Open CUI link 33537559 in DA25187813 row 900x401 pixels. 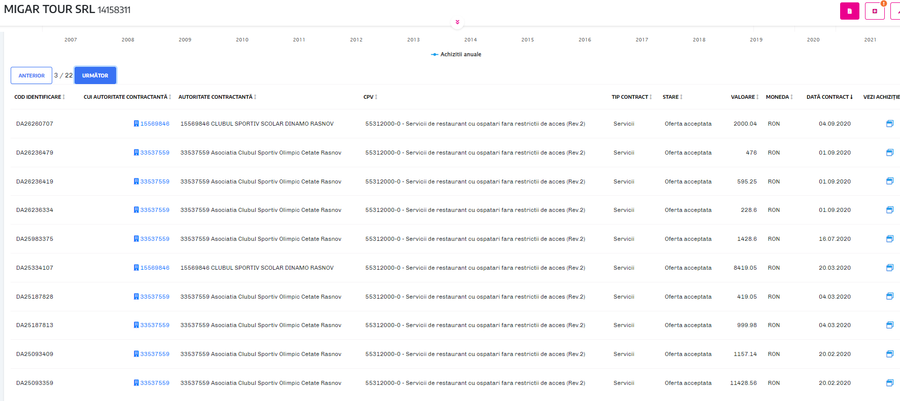point(152,325)
